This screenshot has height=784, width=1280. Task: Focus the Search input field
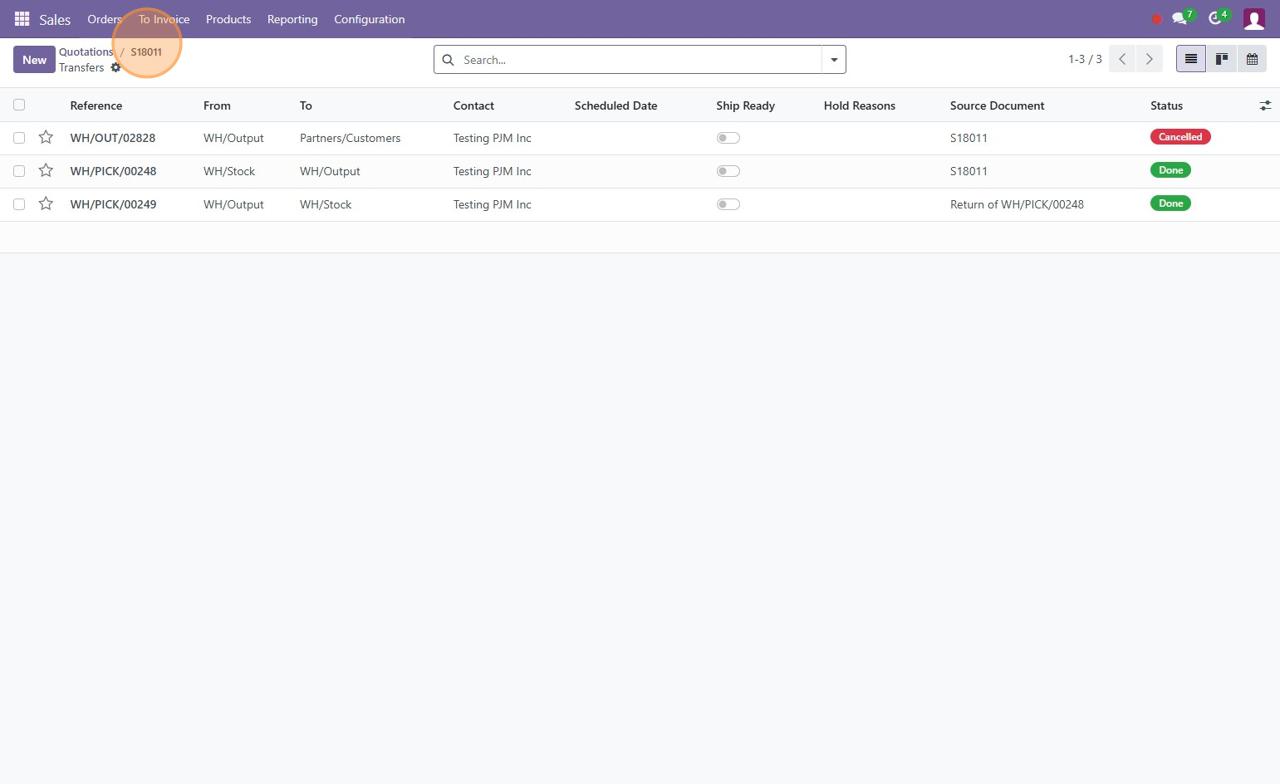tap(640, 60)
